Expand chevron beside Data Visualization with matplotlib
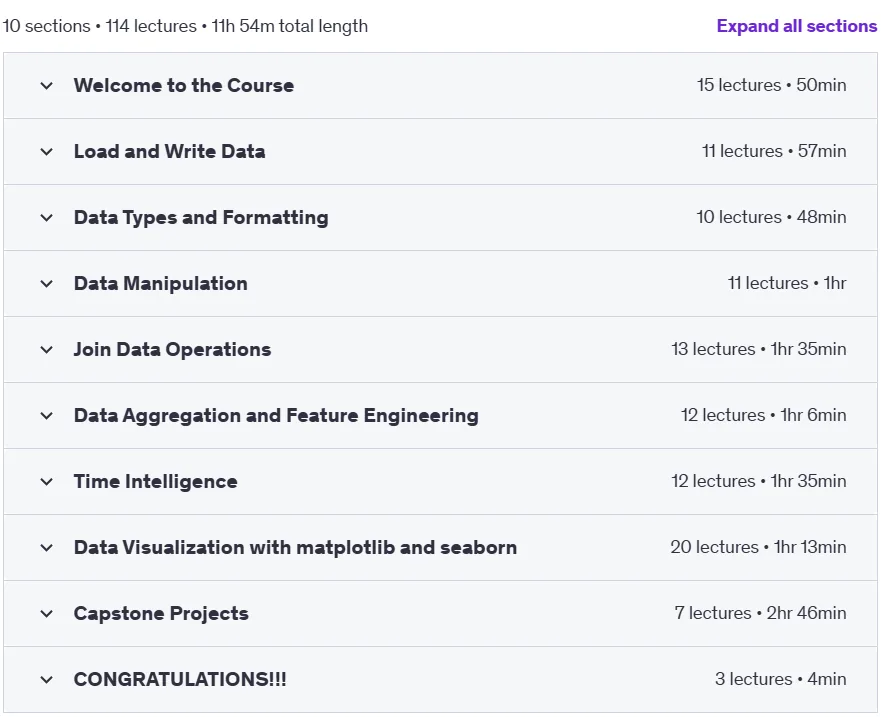 pyautogui.click(x=47, y=548)
